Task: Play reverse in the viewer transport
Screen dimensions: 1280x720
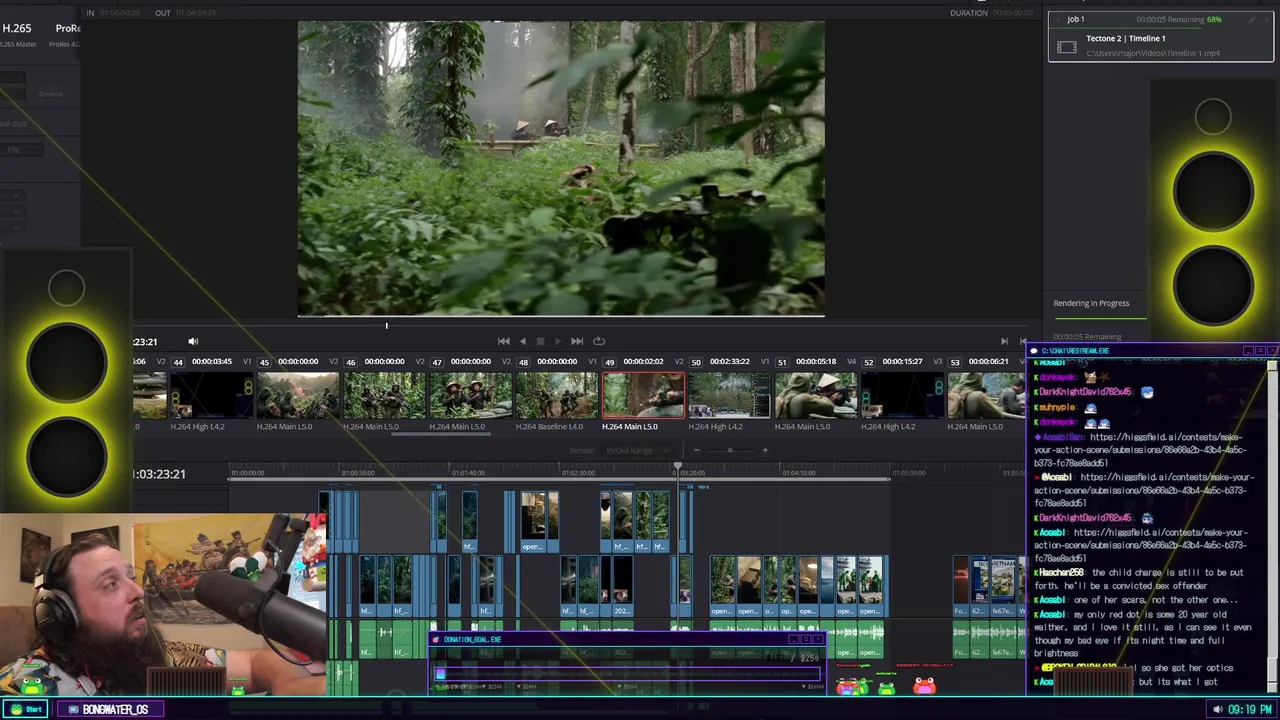Action: (x=522, y=341)
